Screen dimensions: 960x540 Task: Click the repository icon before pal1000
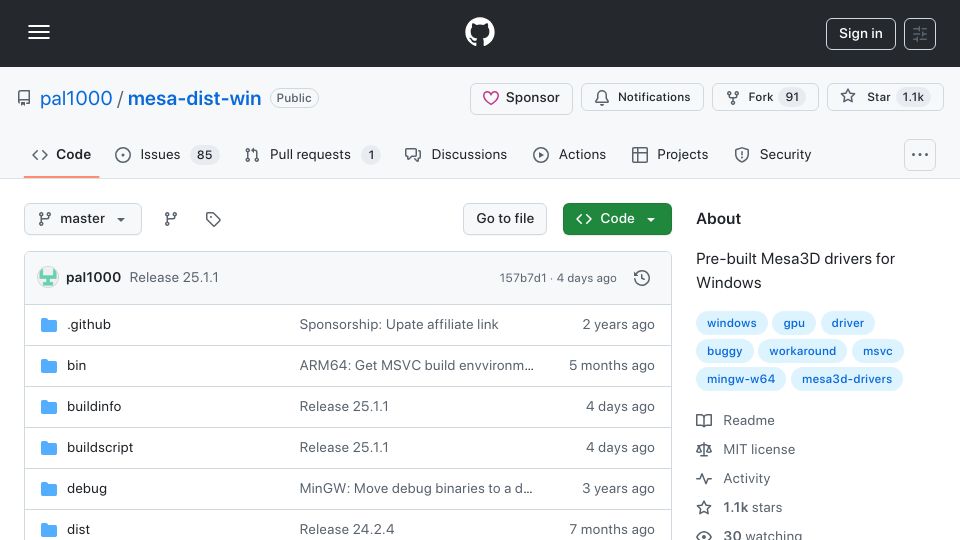(x=24, y=98)
